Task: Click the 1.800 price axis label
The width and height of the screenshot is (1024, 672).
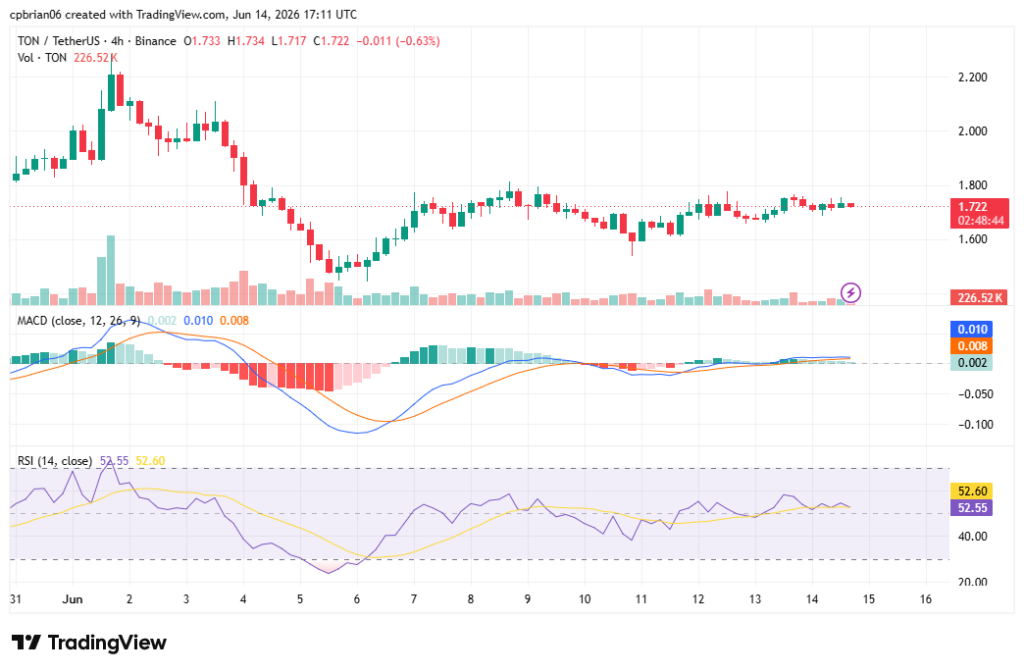Action: [972, 185]
